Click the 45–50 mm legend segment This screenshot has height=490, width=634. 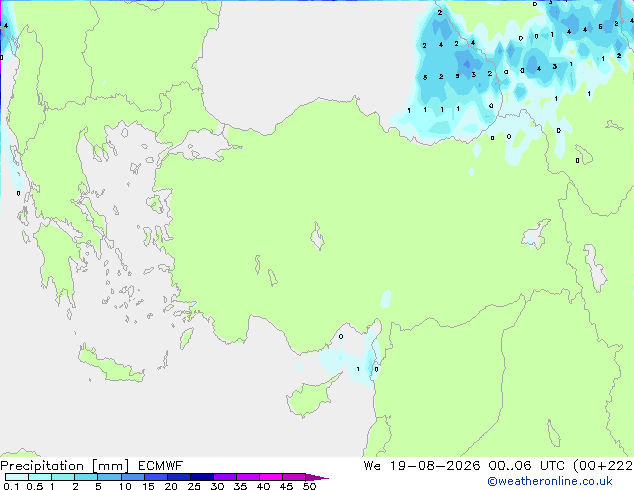coord(294,477)
